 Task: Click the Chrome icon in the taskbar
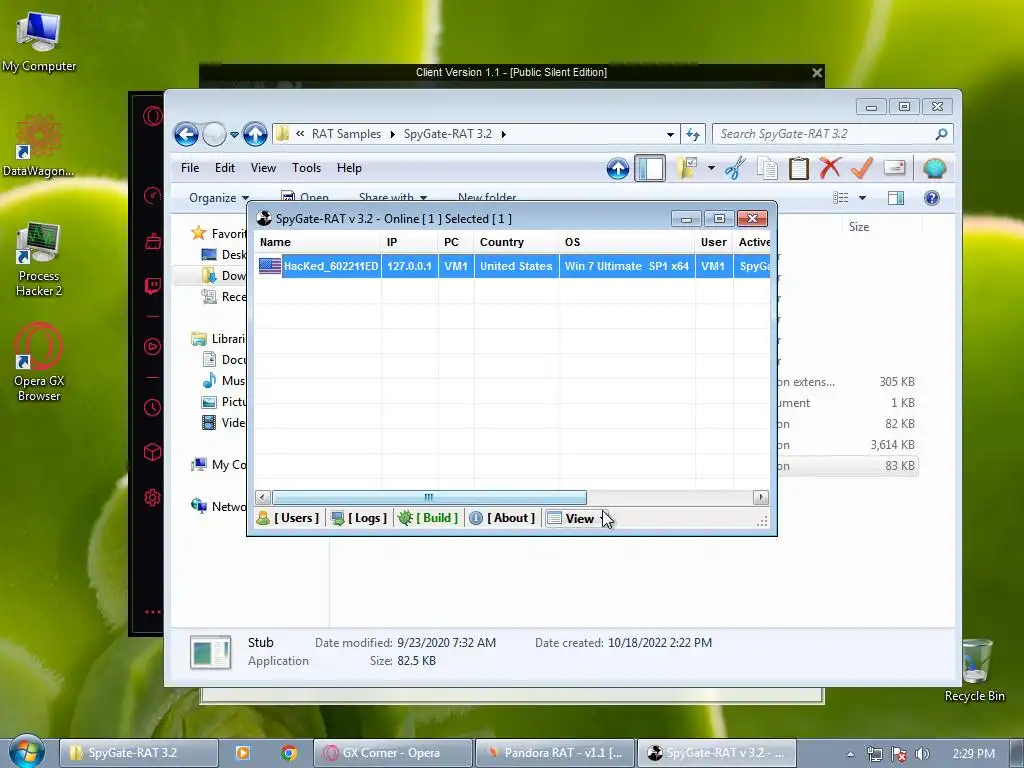tap(289, 753)
